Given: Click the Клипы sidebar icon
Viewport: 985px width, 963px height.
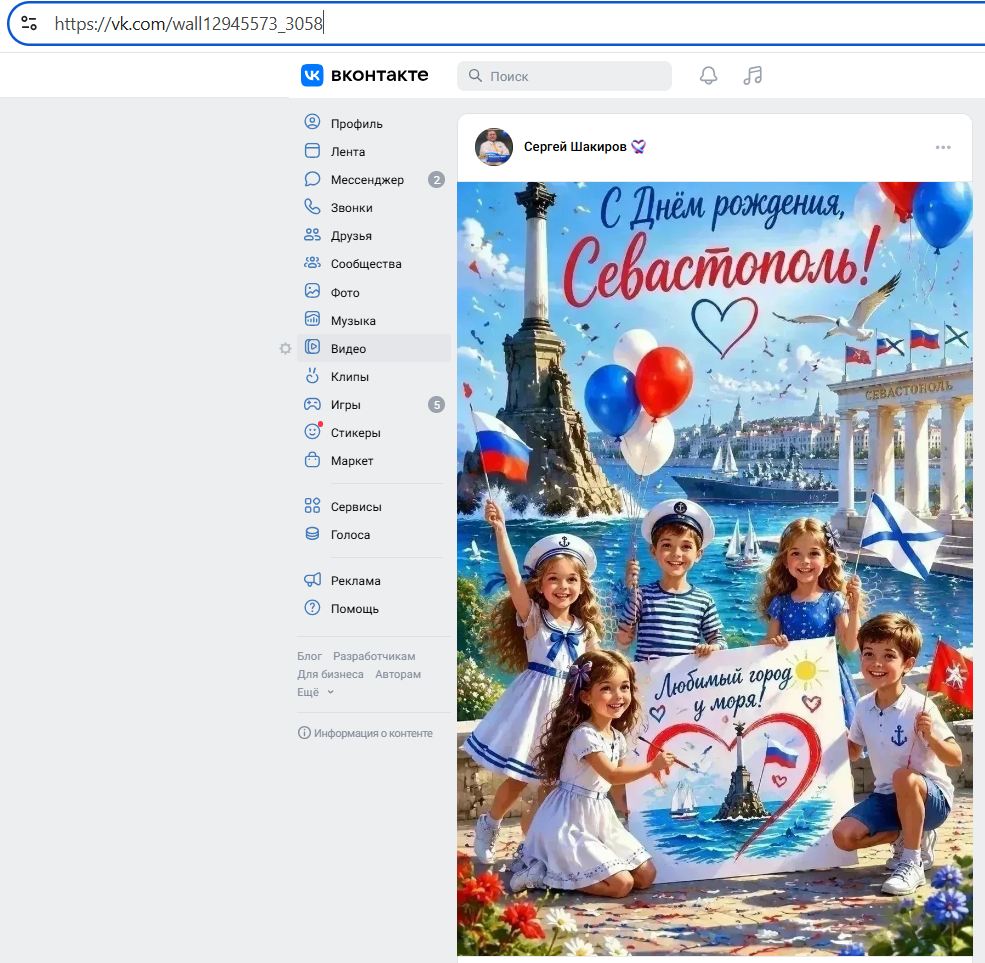Looking at the screenshot, I should tap(312, 375).
